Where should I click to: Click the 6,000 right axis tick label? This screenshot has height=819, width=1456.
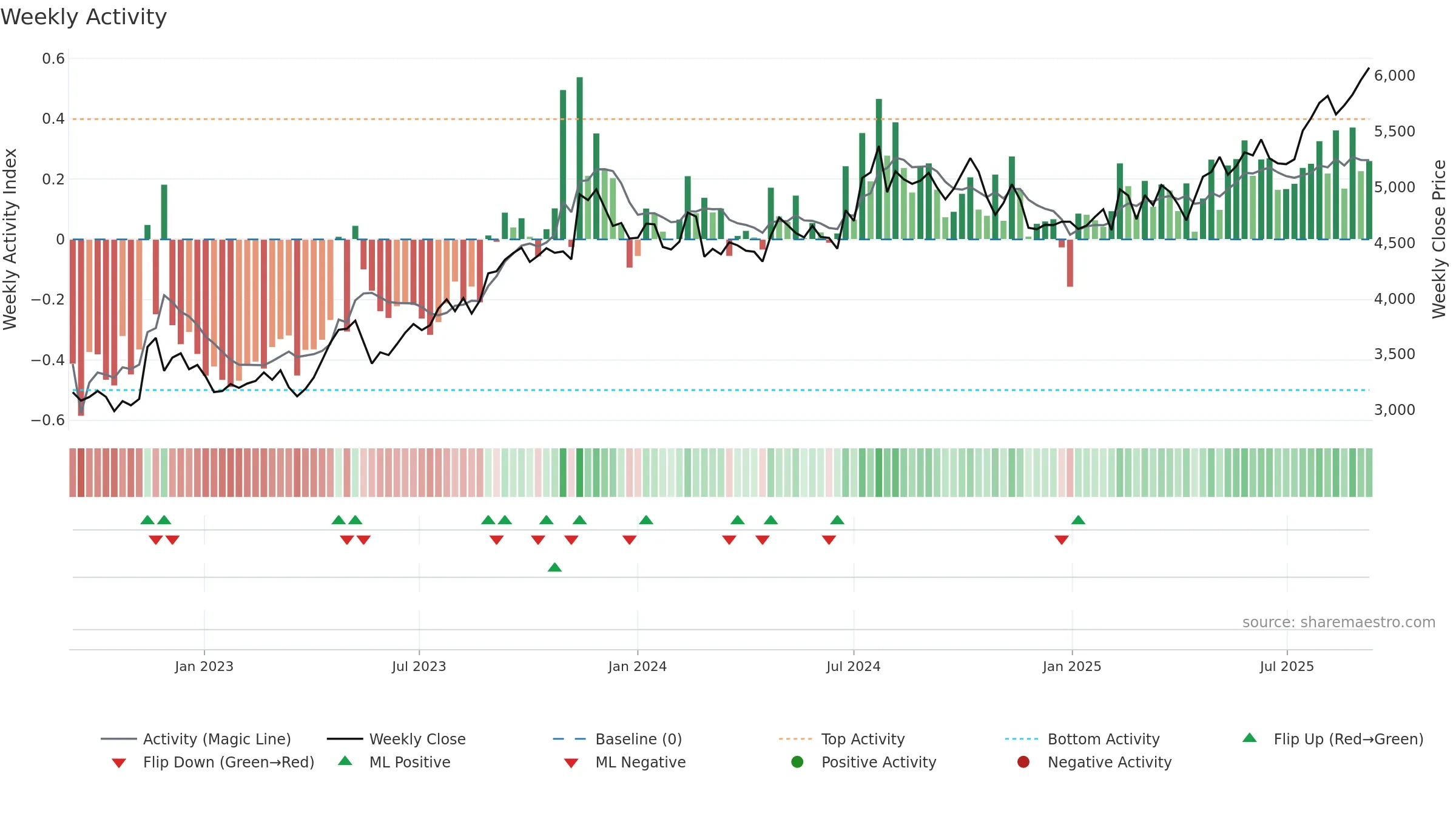point(1394,76)
